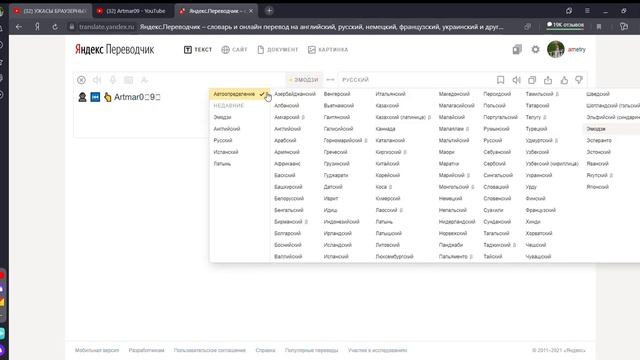This screenshot has width=640, height=360.
Task: Switch to the Картинка mode tab
Action: tap(328, 49)
